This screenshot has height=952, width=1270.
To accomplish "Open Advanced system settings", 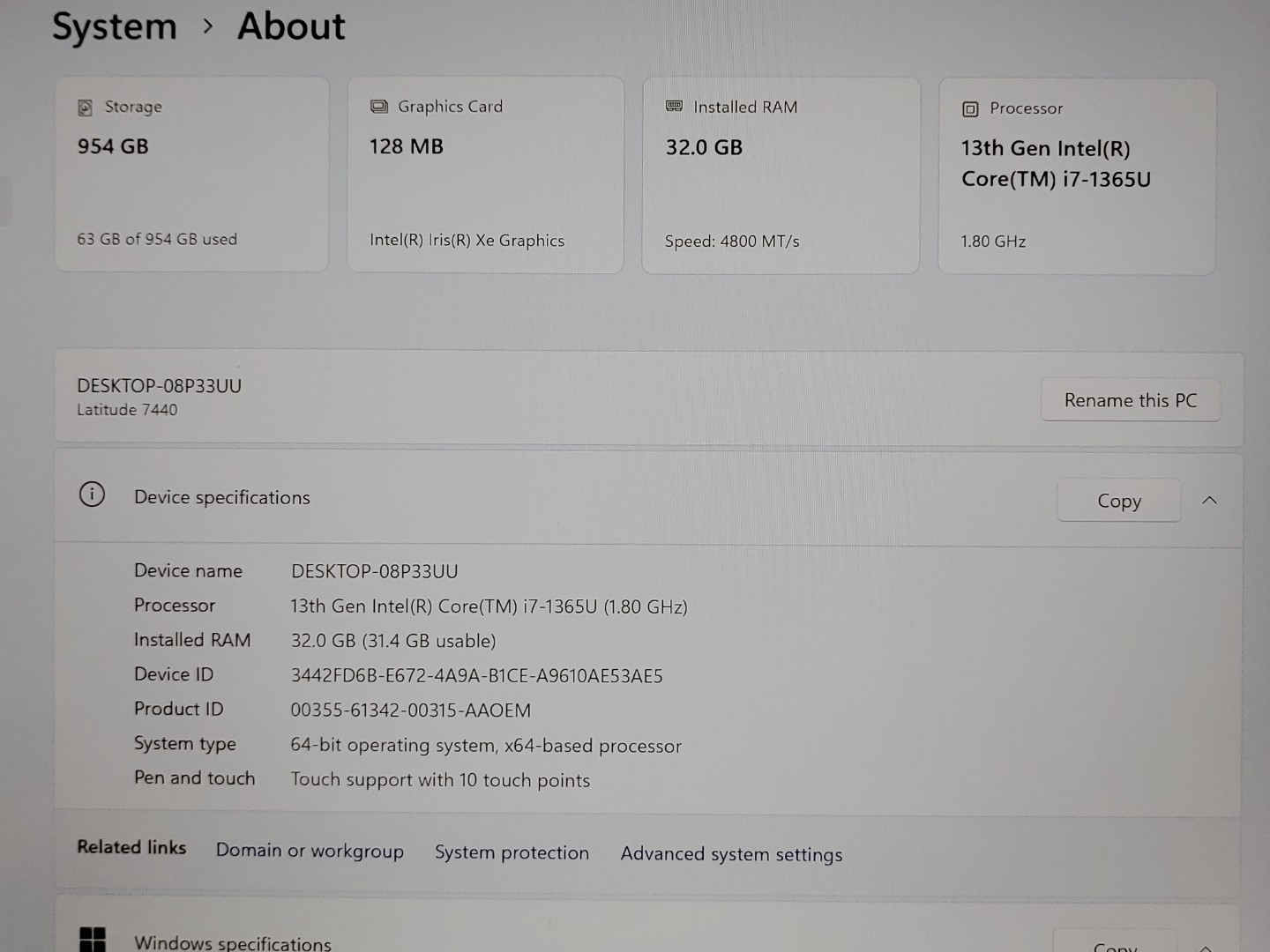I will point(731,853).
